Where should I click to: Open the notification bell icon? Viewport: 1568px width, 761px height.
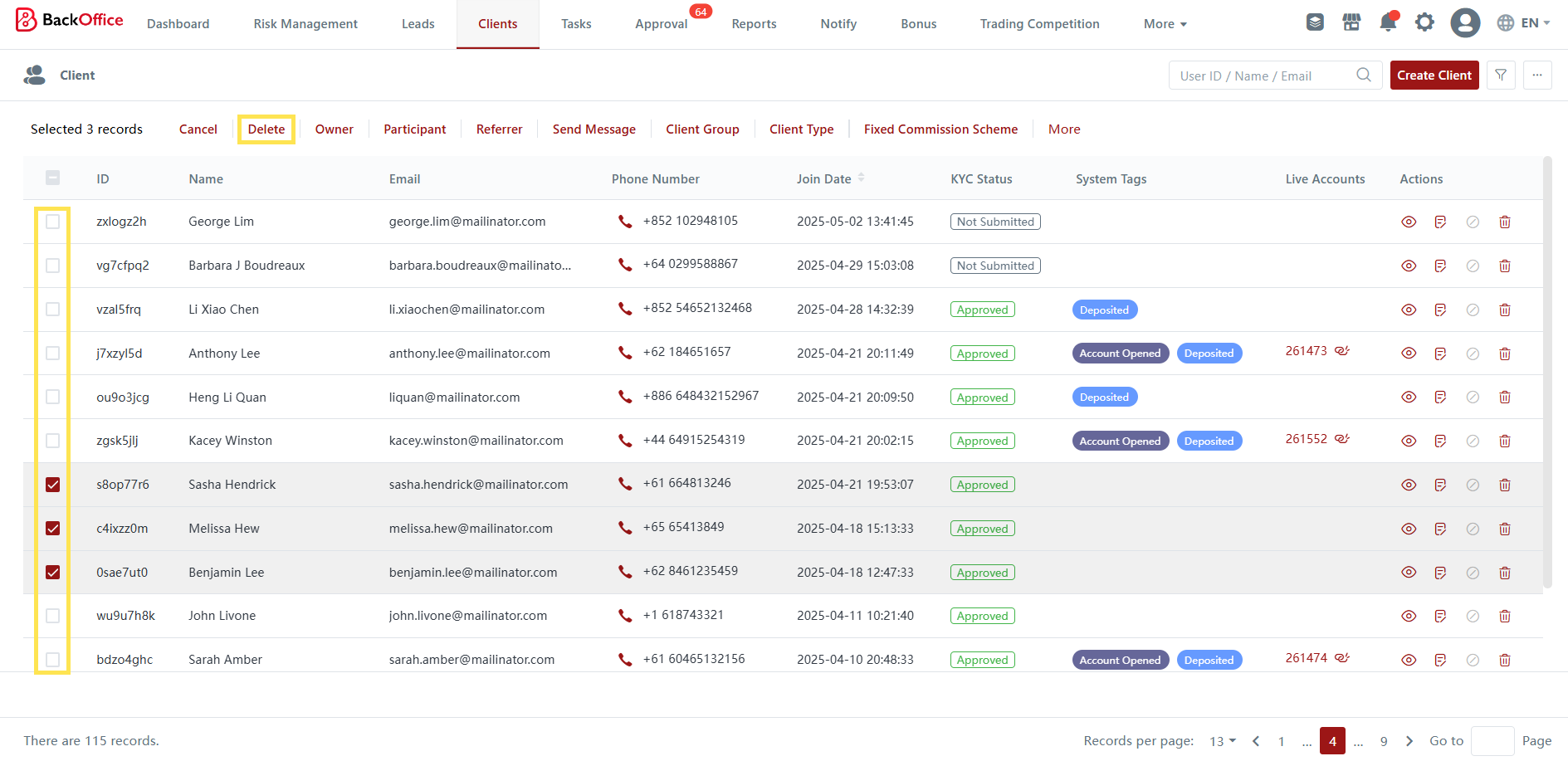tap(1387, 23)
